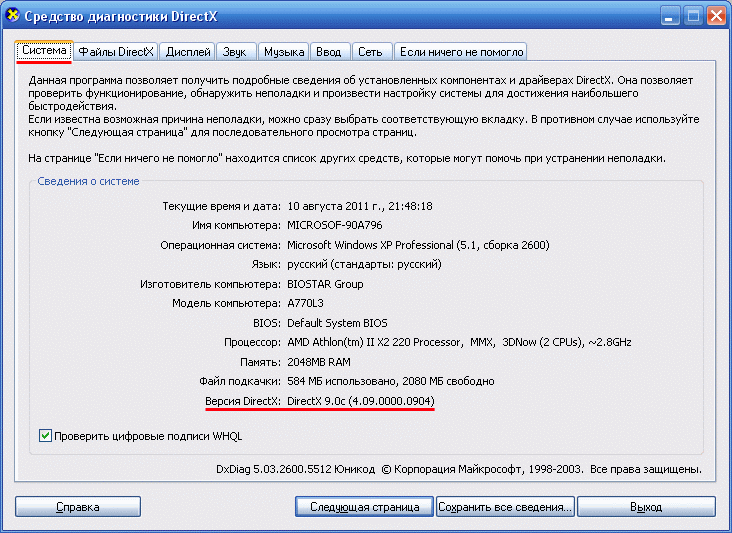Screen dimensions: 732x533
Task: Click the DirectX 9.0c version value
Action: click(360, 401)
